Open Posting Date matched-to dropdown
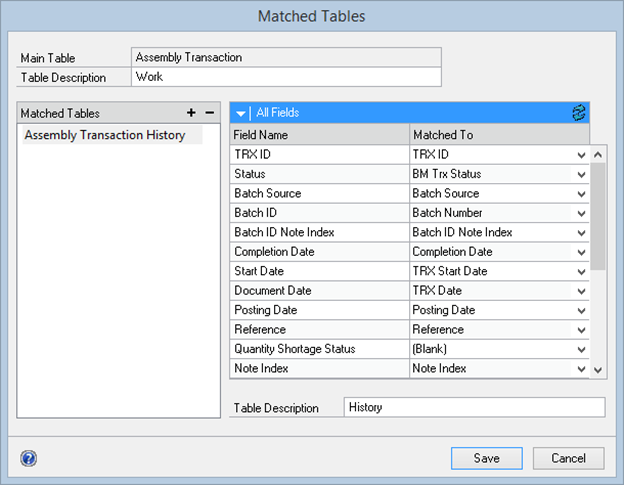 581,310
